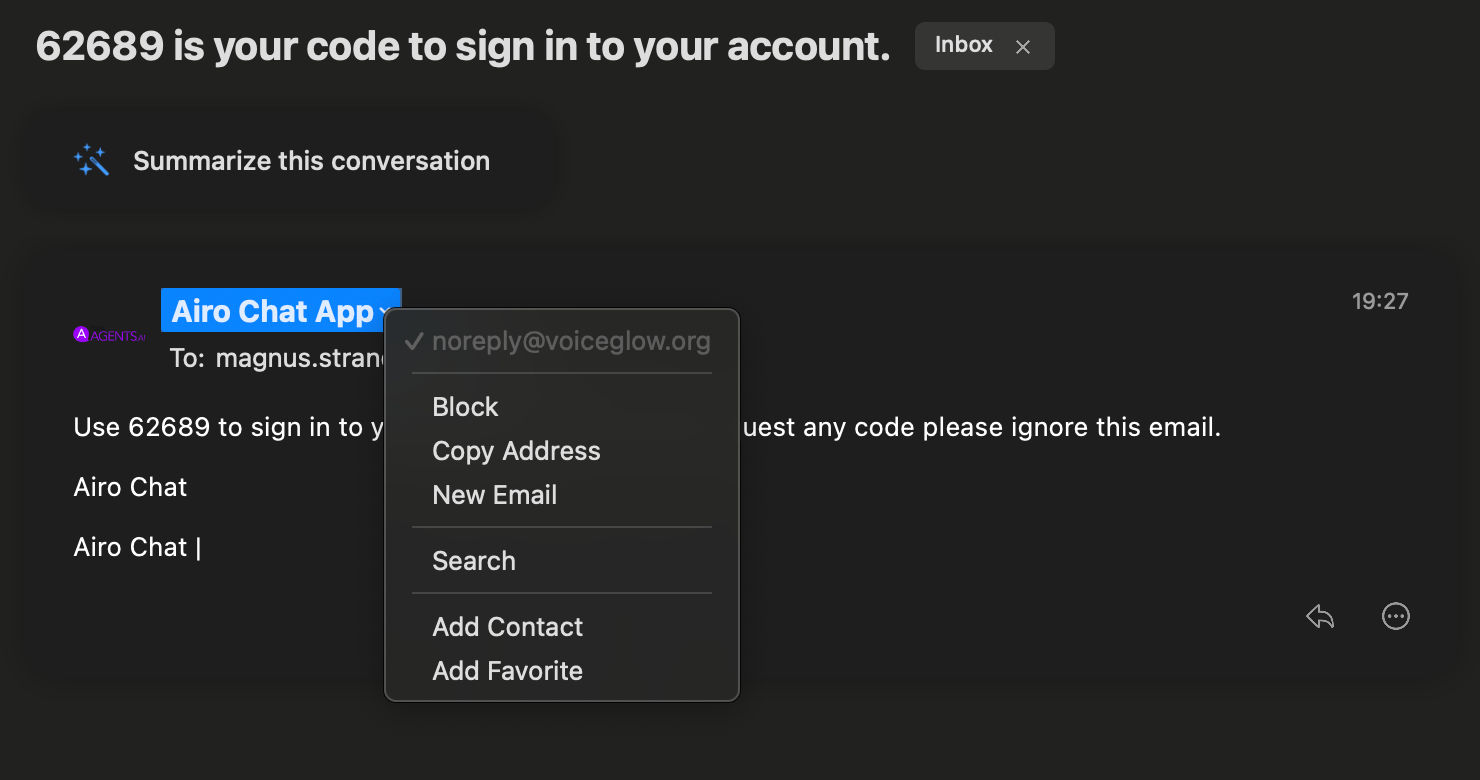Choose New Email from the menu
The image size is (1480, 780).
click(494, 495)
